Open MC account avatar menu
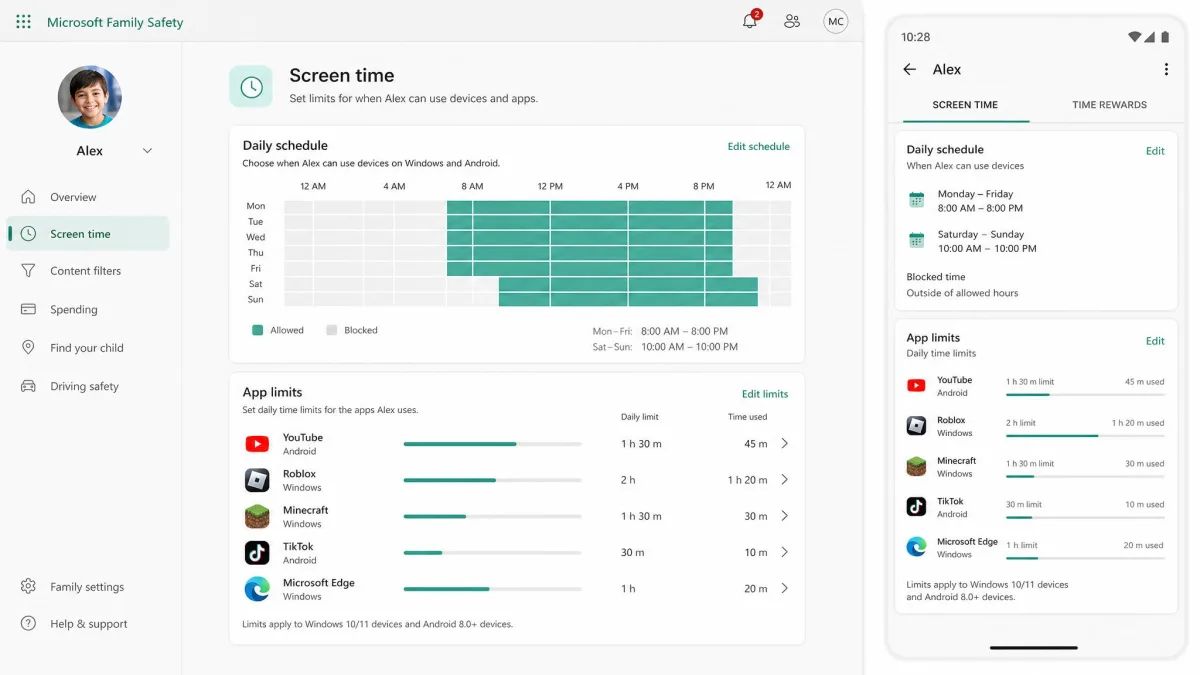 pyautogui.click(x=836, y=21)
